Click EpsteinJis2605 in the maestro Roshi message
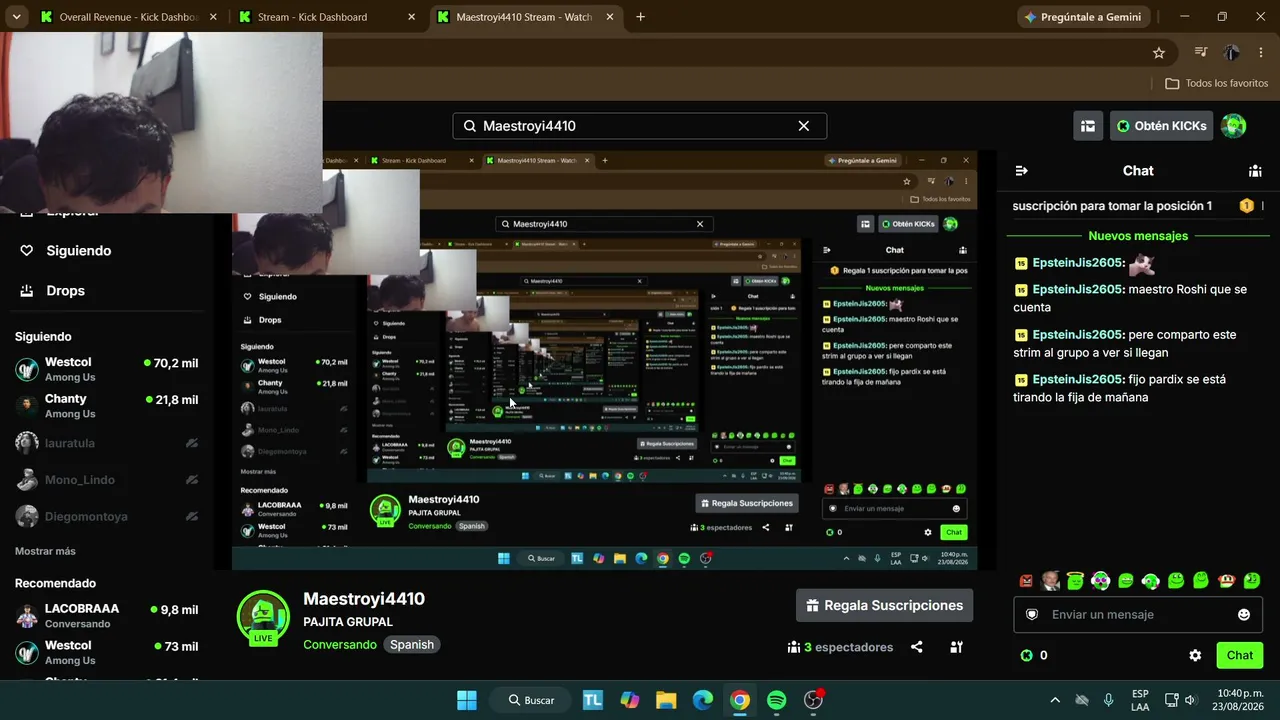 tap(1078, 289)
